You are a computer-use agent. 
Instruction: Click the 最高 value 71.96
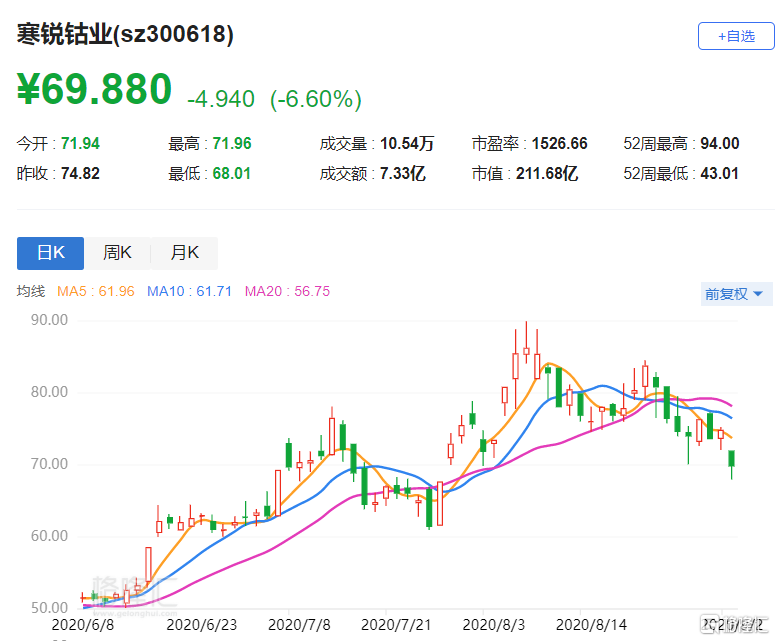click(232, 143)
